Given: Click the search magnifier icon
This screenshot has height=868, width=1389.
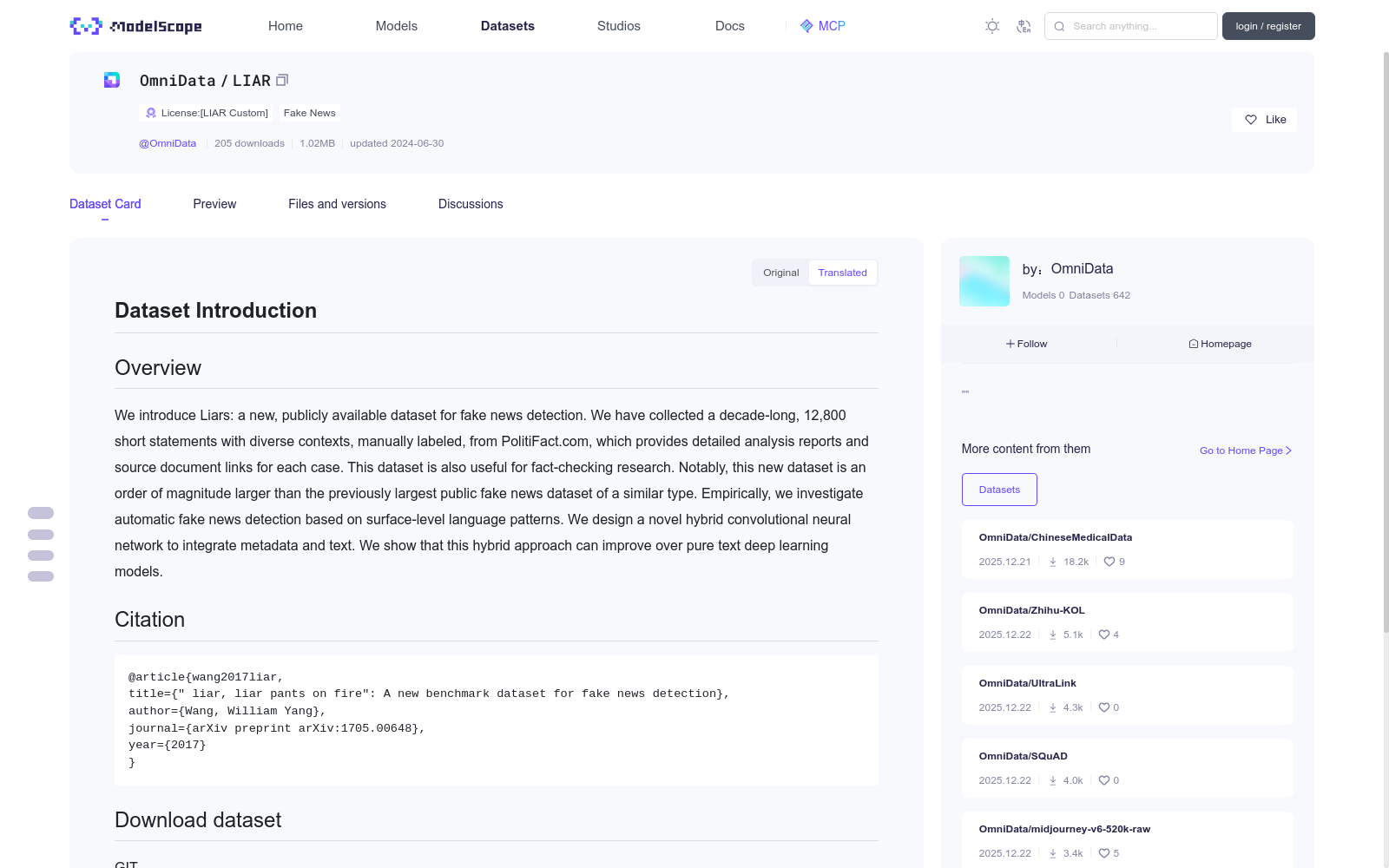Looking at the screenshot, I should pyautogui.click(x=1059, y=26).
